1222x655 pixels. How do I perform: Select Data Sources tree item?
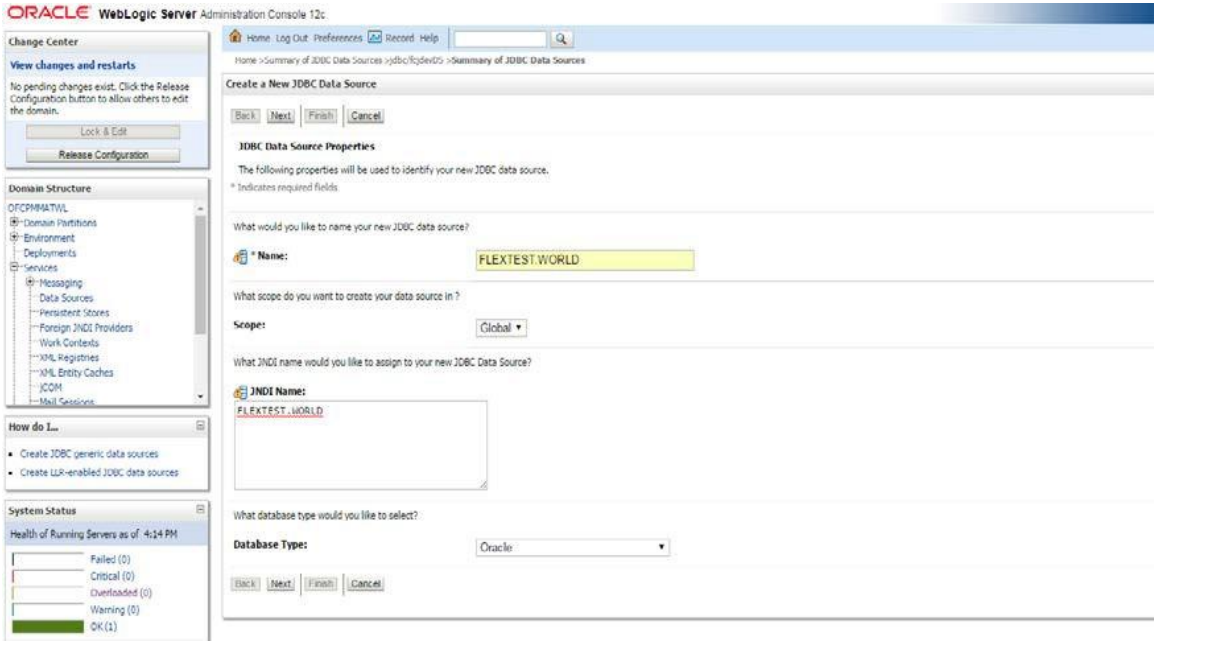click(x=65, y=298)
